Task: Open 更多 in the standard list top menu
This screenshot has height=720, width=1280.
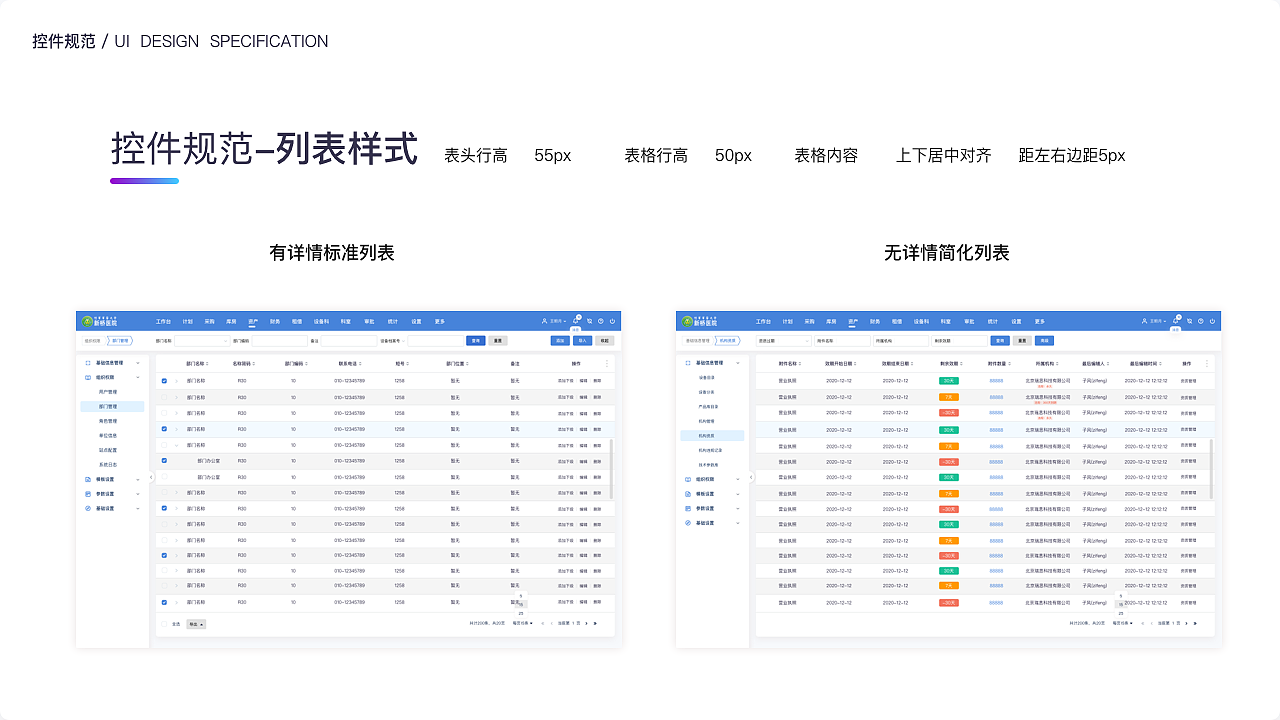Action: point(440,321)
